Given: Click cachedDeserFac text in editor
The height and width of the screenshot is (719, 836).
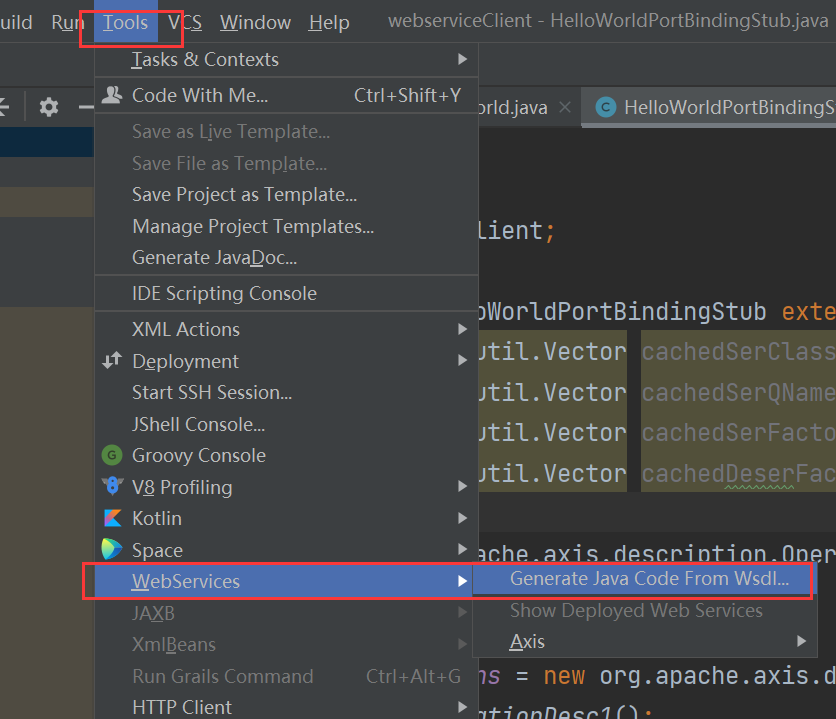Looking at the screenshot, I should coord(738,474).
